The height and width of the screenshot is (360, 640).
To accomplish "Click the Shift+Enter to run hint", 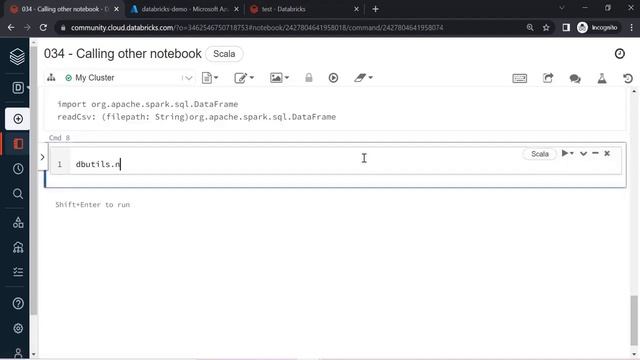I will coord(93,205).
